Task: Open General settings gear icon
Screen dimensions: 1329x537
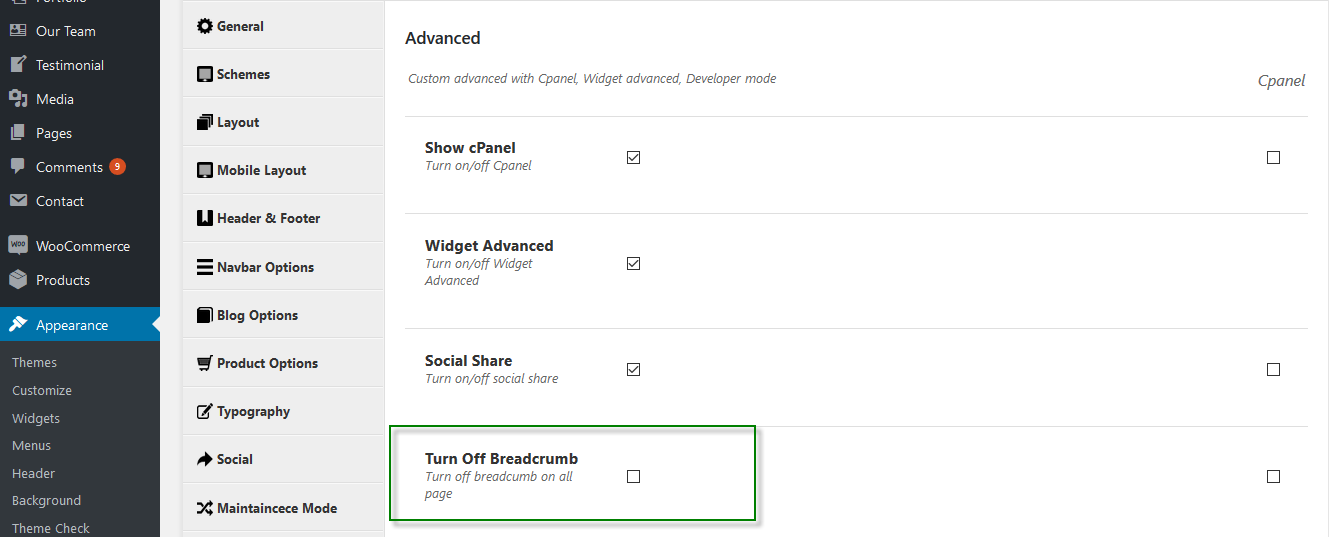Action: 205,26
